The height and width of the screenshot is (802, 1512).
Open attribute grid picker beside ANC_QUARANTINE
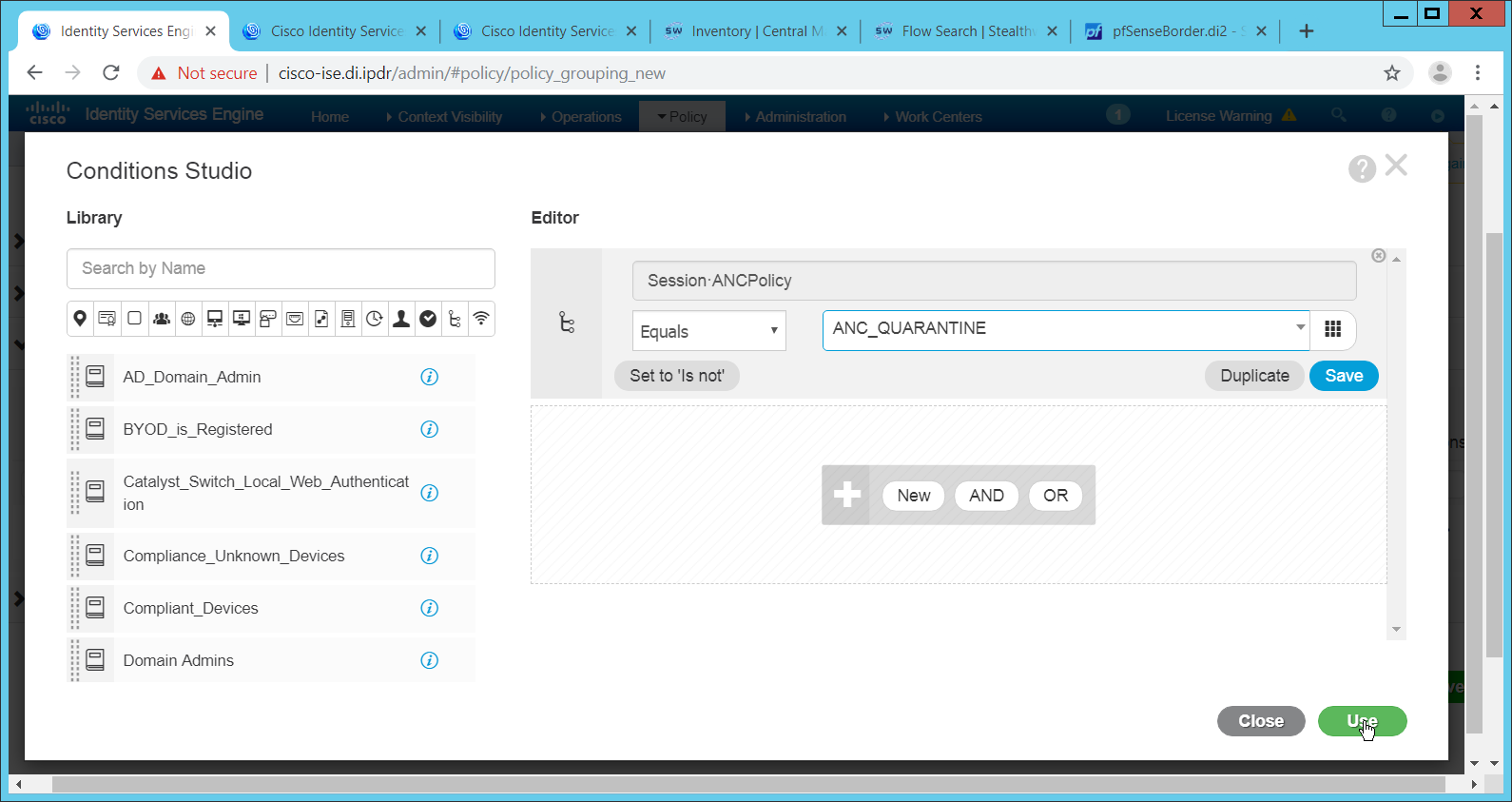1333,329
